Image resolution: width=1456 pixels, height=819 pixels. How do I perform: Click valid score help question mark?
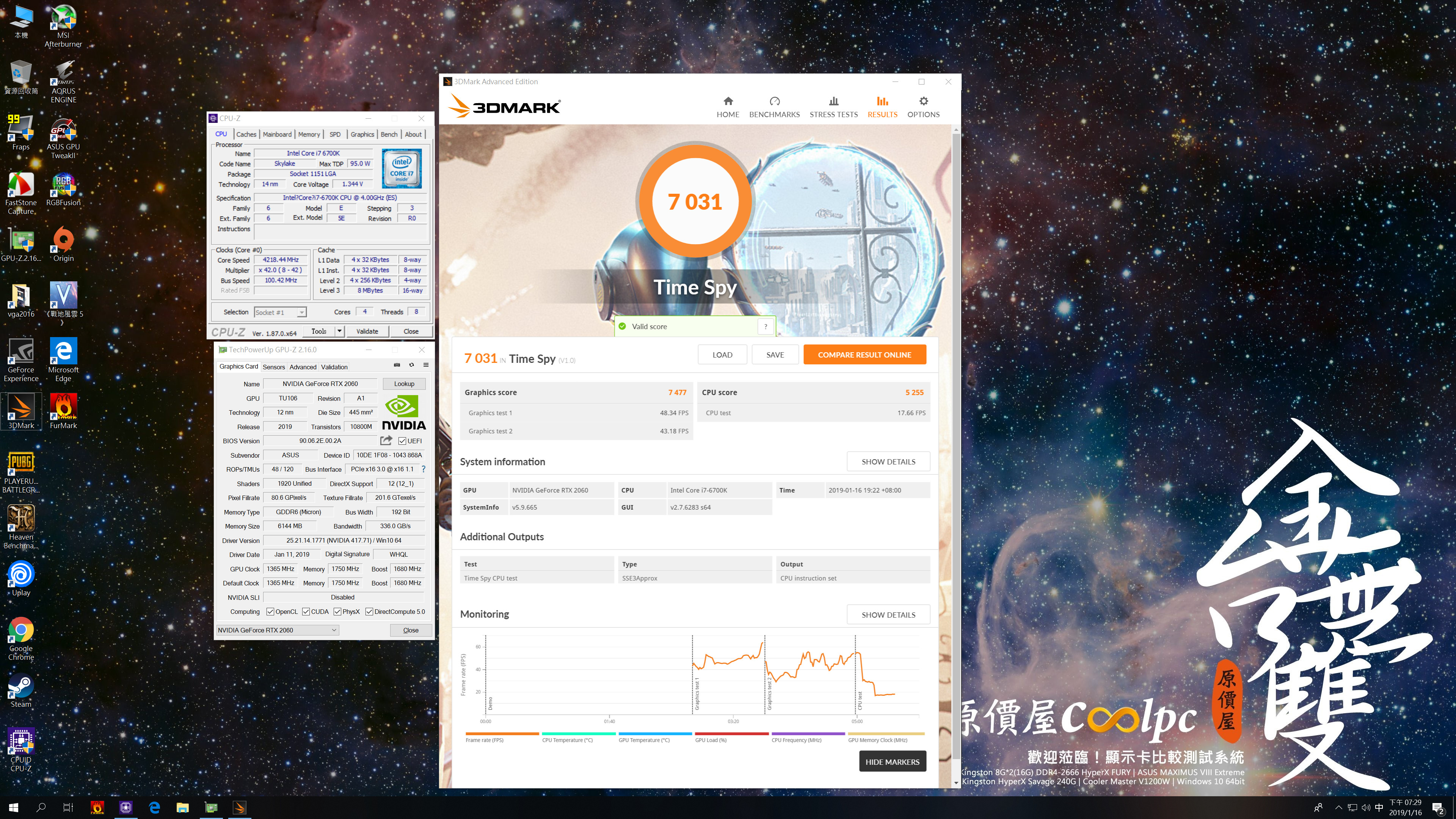click(766, 326)
